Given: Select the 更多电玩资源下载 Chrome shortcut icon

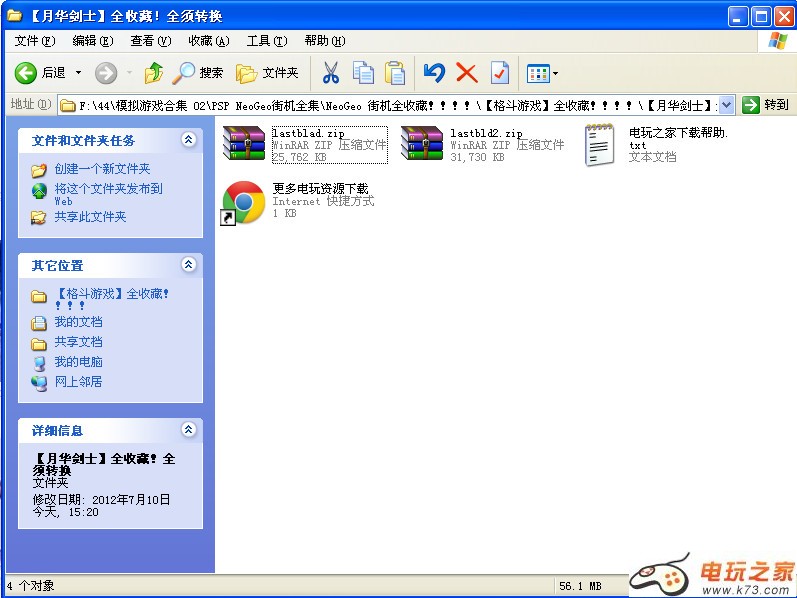Looking at the screenshot, I should [x=243, y=202].
